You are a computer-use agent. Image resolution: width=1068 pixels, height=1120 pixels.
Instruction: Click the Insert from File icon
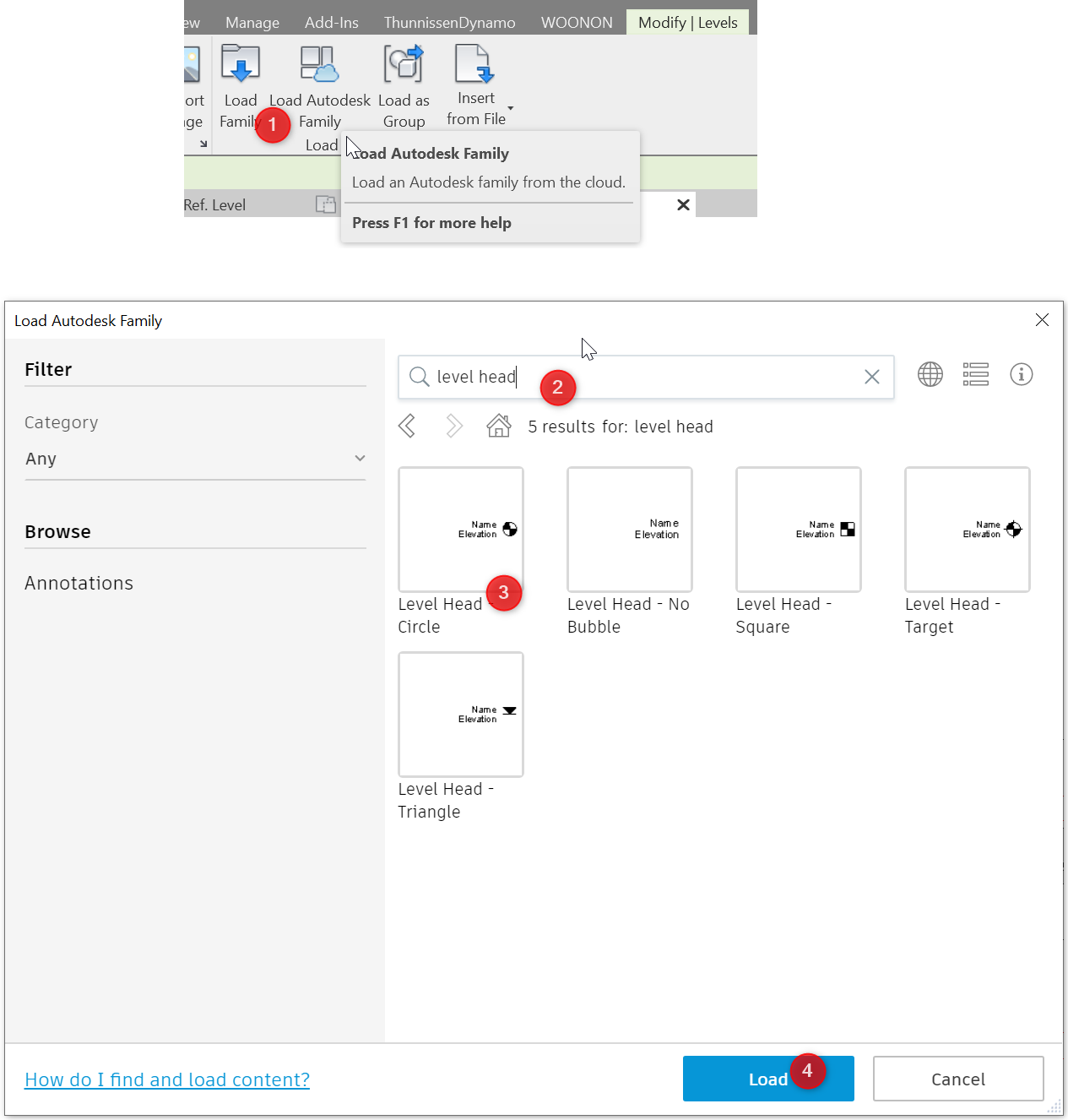pyautogui.click(x=474, y=63)
